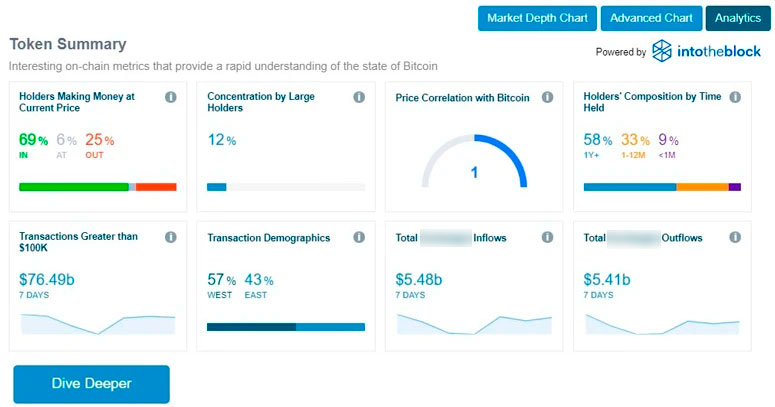The height and width of the screenshot is (407, 775).
Task: Click the $76.49b transactions sparkline chart
Action: 98,323
